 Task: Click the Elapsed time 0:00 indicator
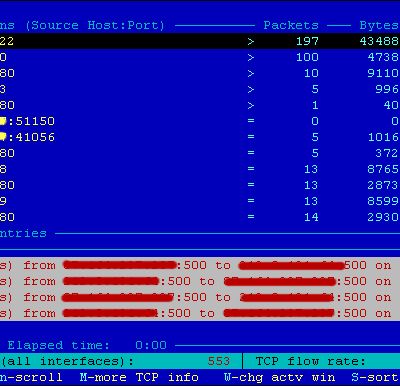click(x=87, y=345)
